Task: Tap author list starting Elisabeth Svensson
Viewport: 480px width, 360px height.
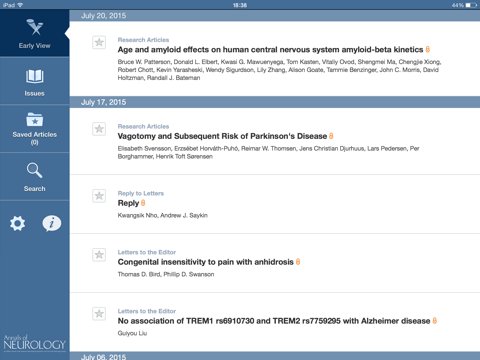Action: point(268,152)
